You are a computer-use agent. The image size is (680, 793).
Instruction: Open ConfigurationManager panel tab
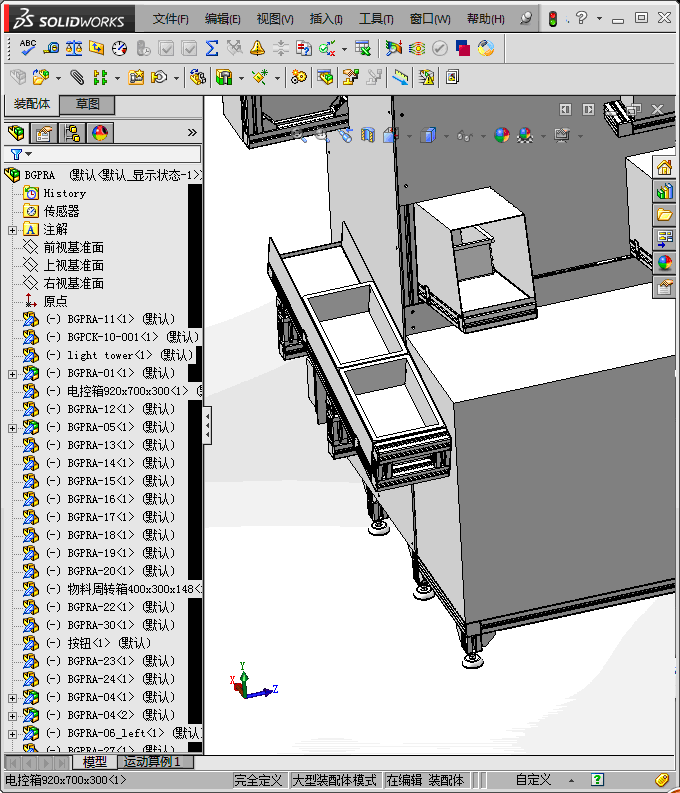pyautogui.click(x=72, y=133)
